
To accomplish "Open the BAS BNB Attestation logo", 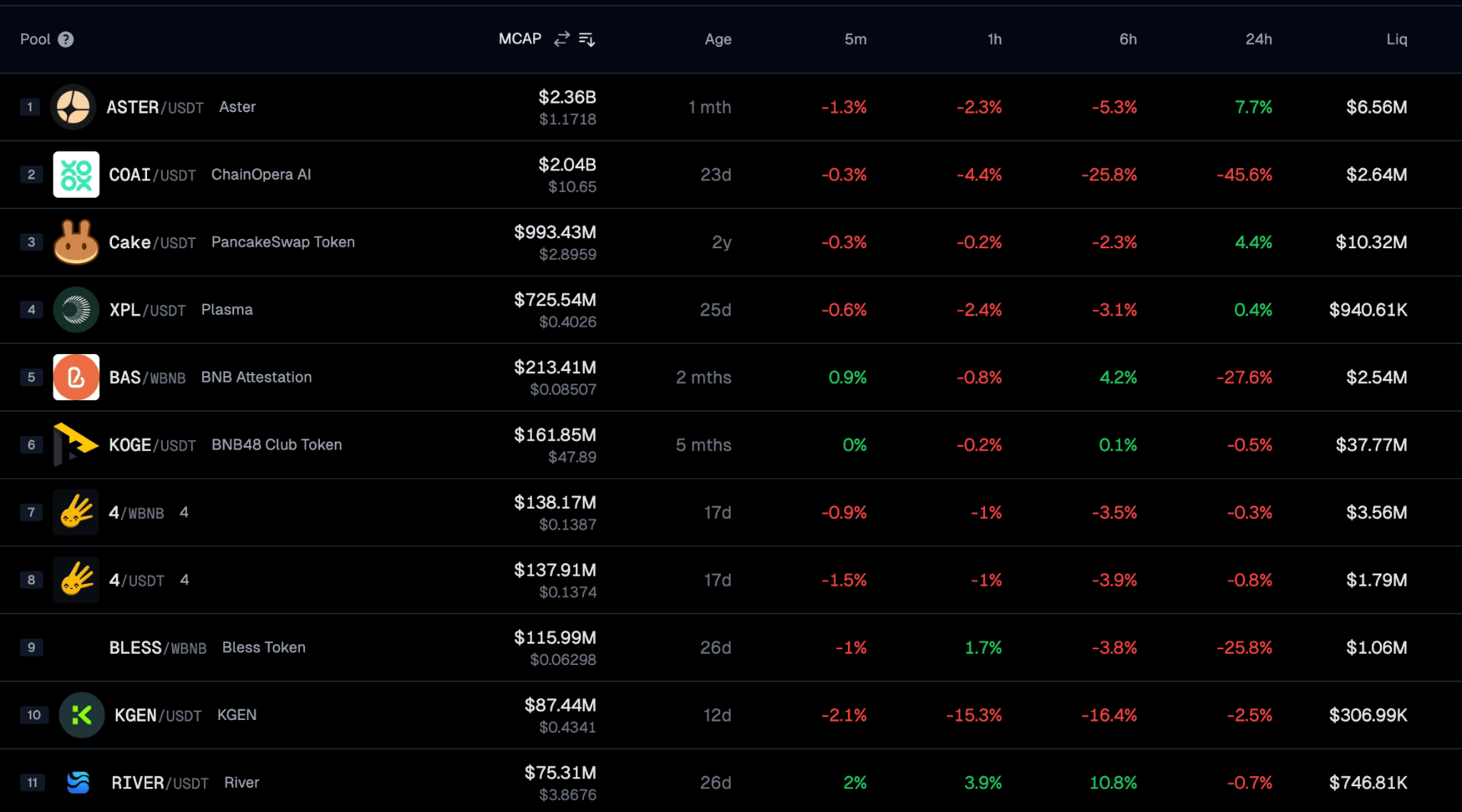I will [76, 377].
